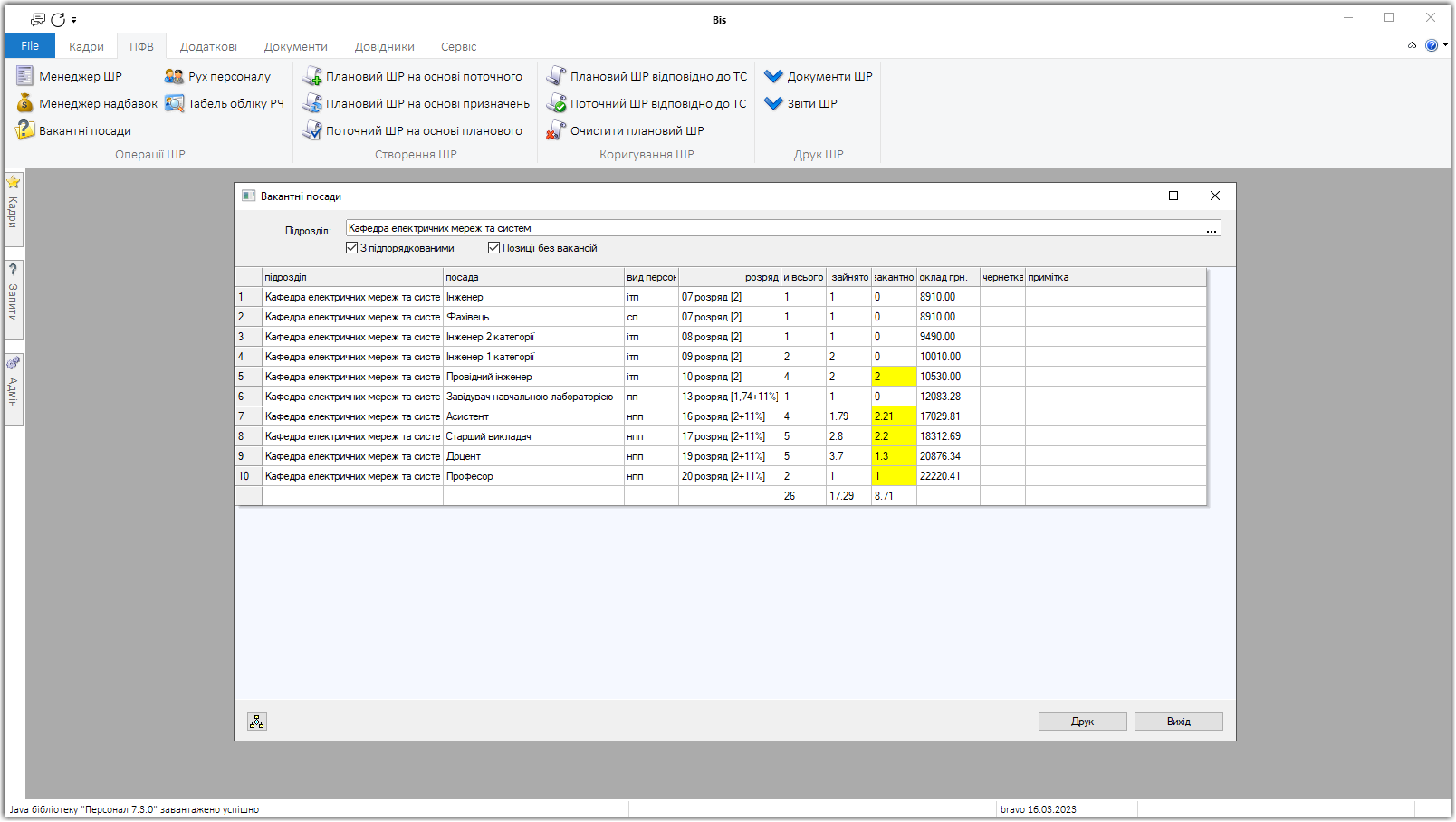Toggle З підпорядкованими checkbox

(351, 248)
